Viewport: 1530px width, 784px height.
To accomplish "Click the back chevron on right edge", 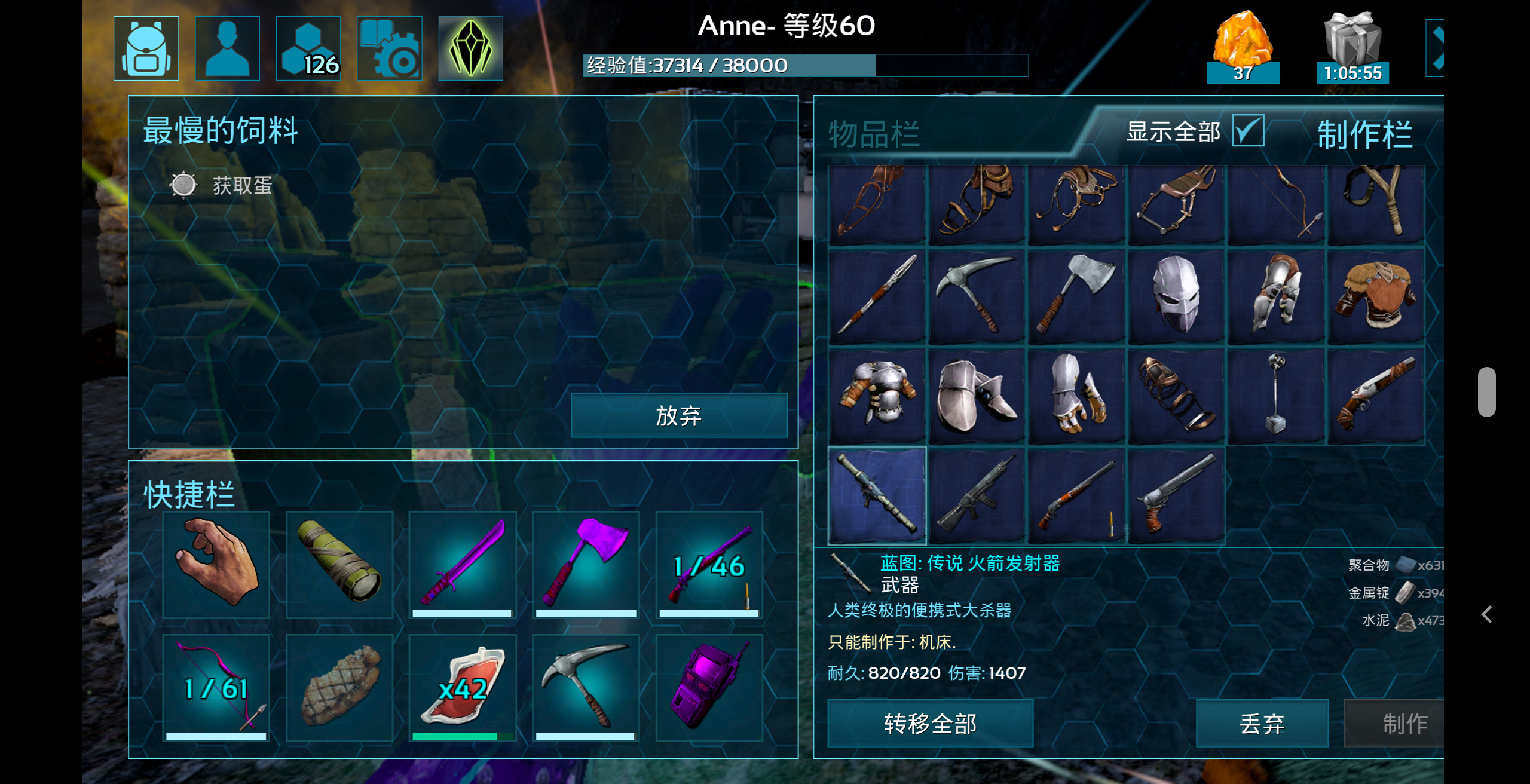I will (x=1487, y=614).
